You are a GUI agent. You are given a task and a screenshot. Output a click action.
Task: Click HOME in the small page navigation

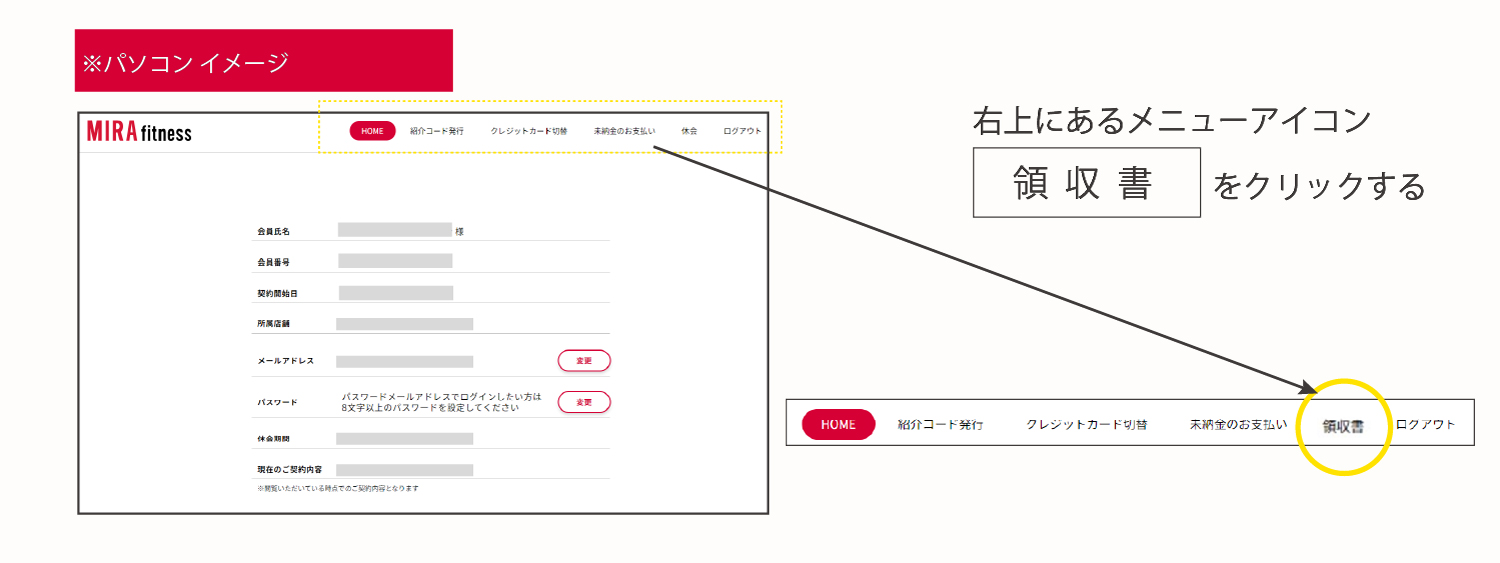pyautogui.click(x=372, y=131)
